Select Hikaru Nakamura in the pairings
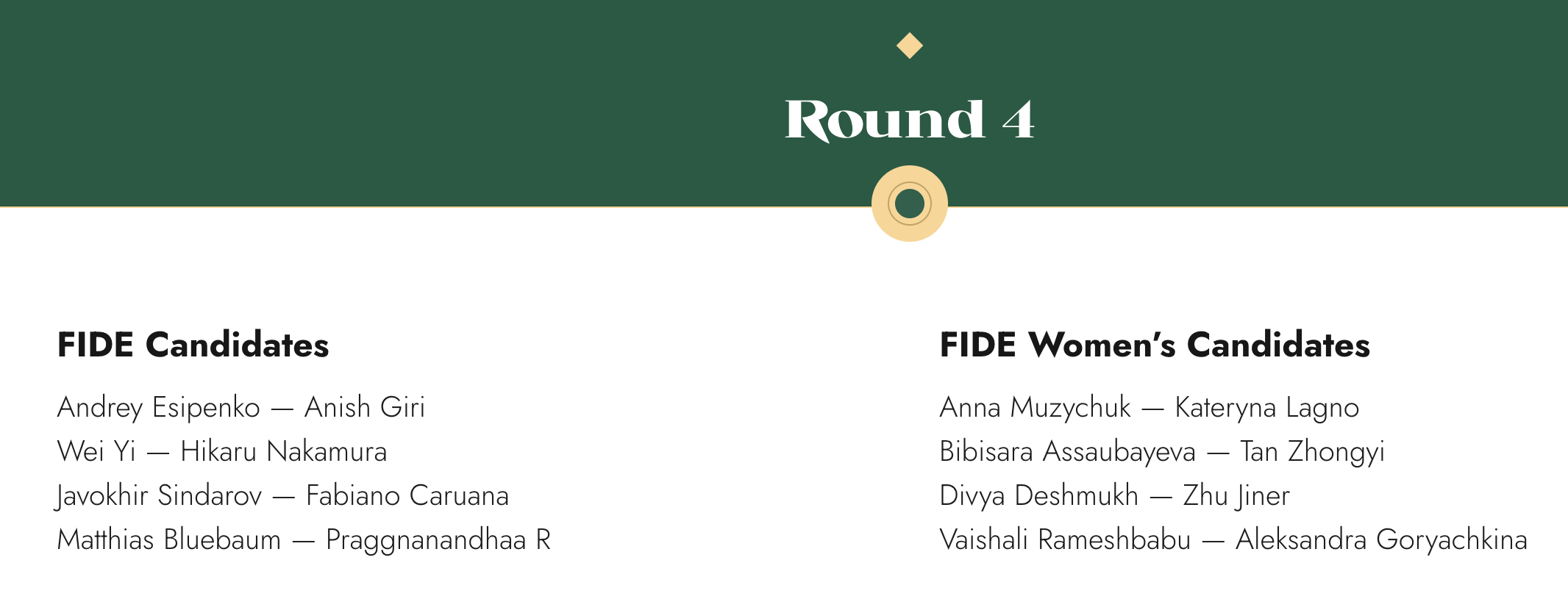The image size is (1568, 610). (284, 452)
